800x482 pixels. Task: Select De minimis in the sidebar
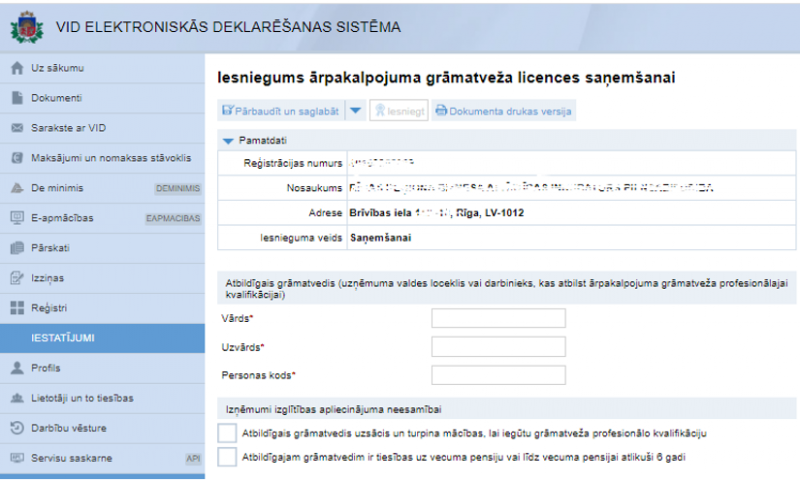pos(58,187)
